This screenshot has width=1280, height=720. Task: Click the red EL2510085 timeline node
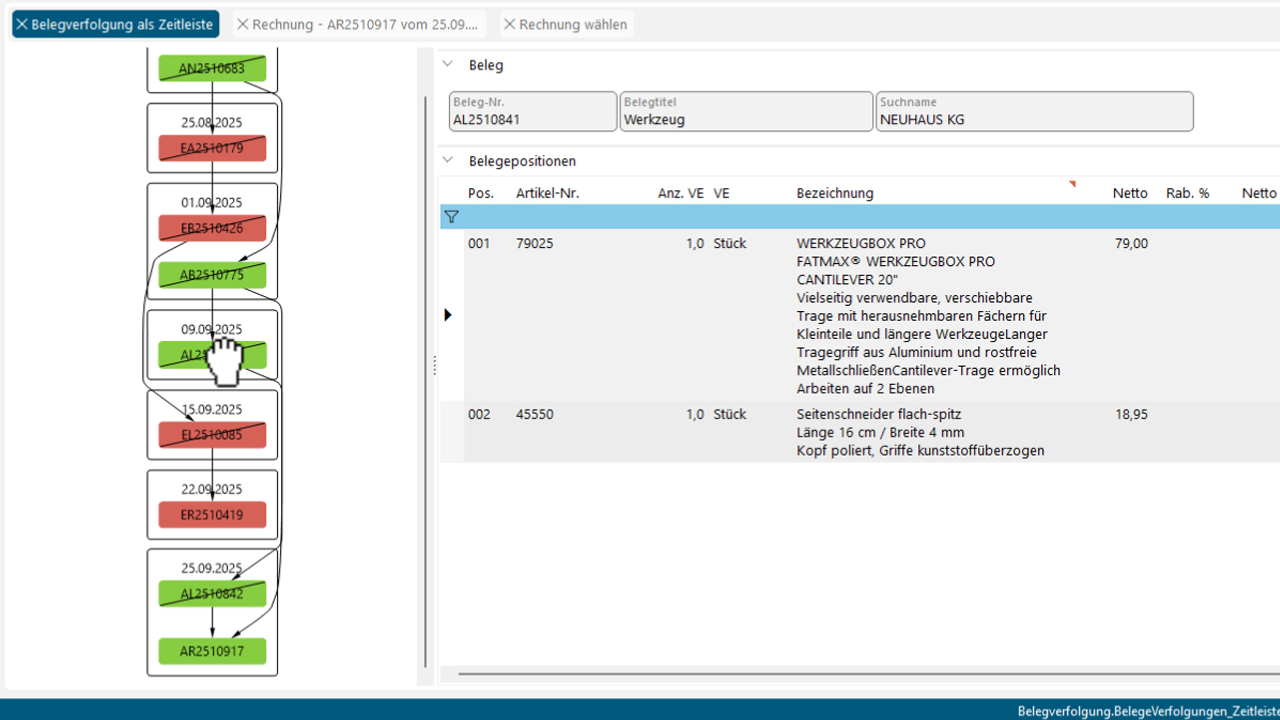[212, 435]
